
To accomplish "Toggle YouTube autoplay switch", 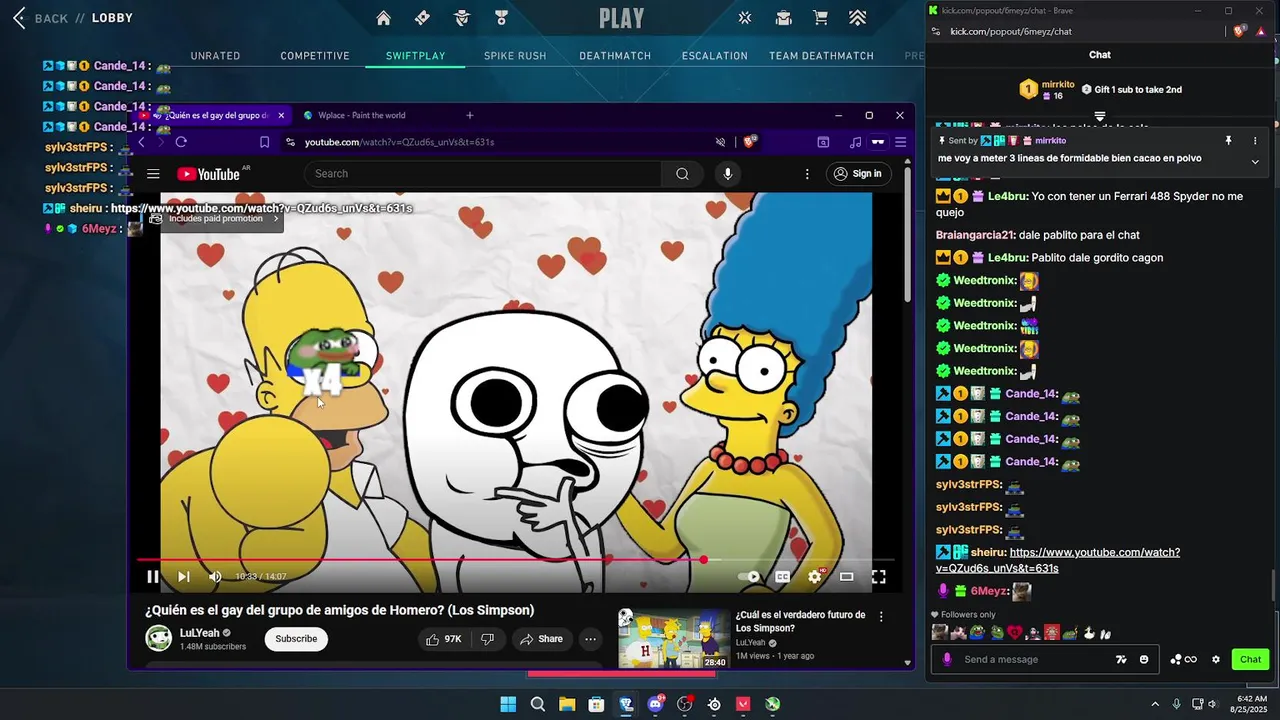I will [749, 577].
